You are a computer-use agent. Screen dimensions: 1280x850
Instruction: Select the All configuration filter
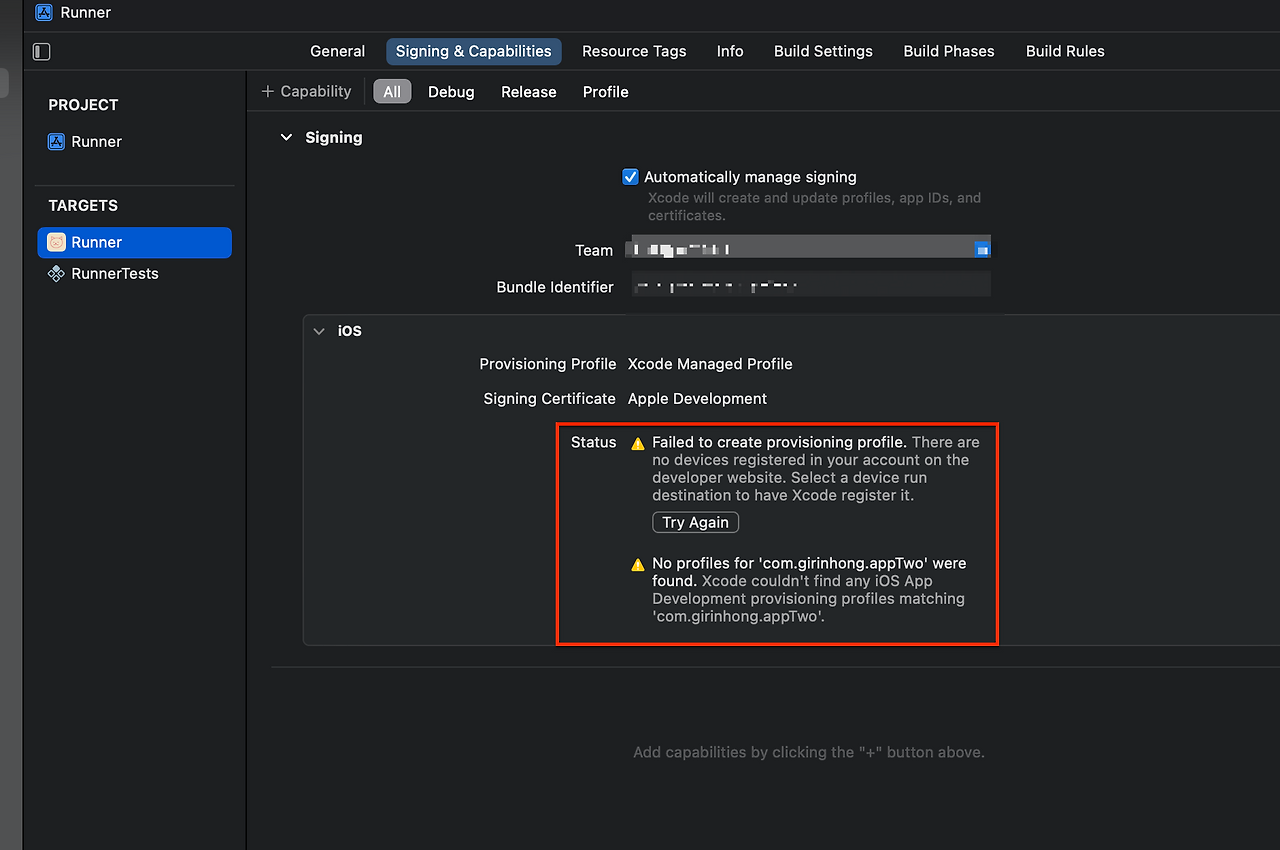pyautogui.click(x=392, y=92)
